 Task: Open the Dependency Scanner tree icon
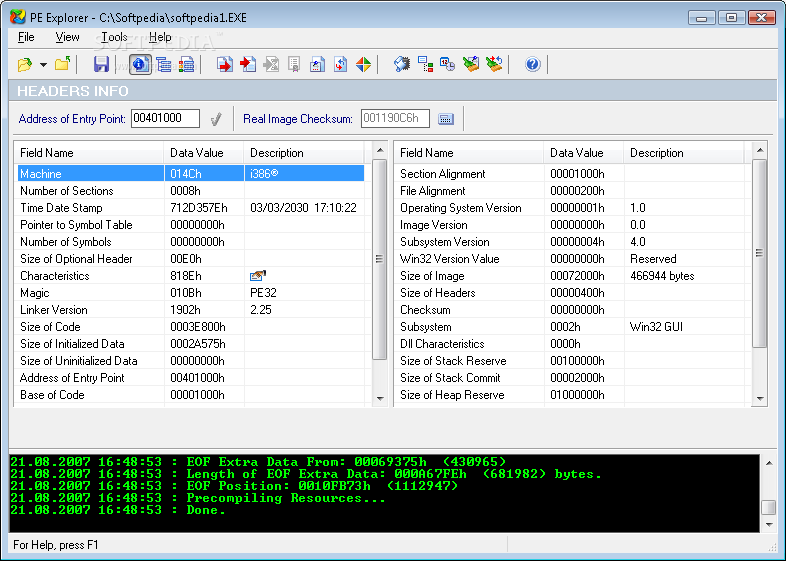click(x=425, y=64)
